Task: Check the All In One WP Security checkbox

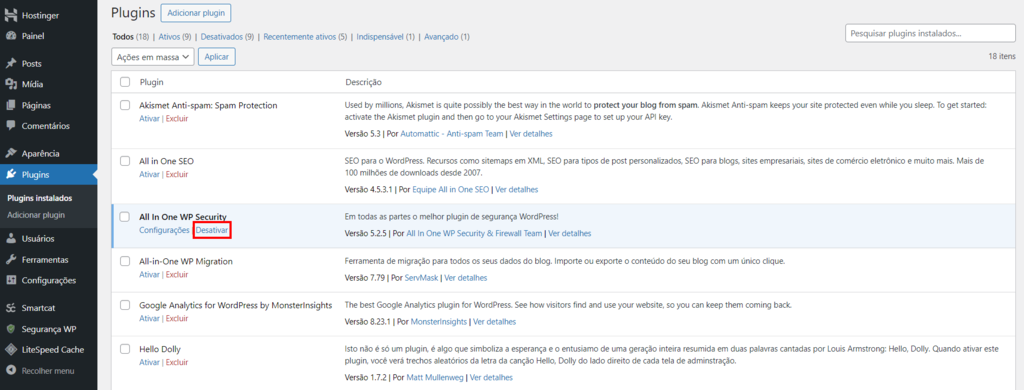Action: (x=125, y=217)
